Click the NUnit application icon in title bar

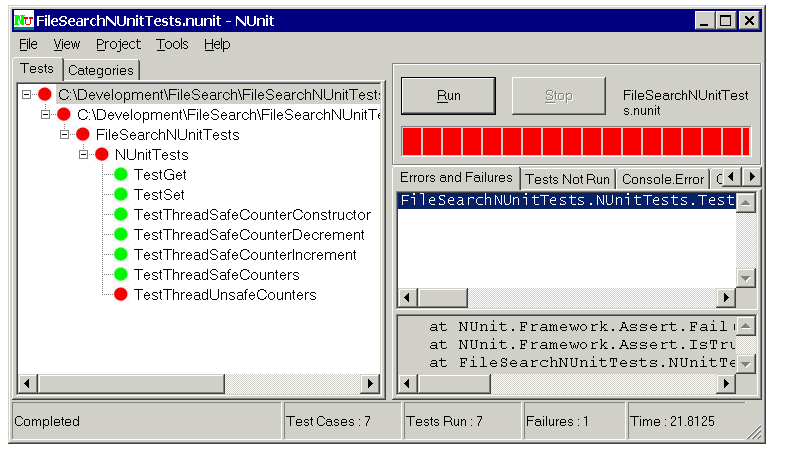pos(24,20)
